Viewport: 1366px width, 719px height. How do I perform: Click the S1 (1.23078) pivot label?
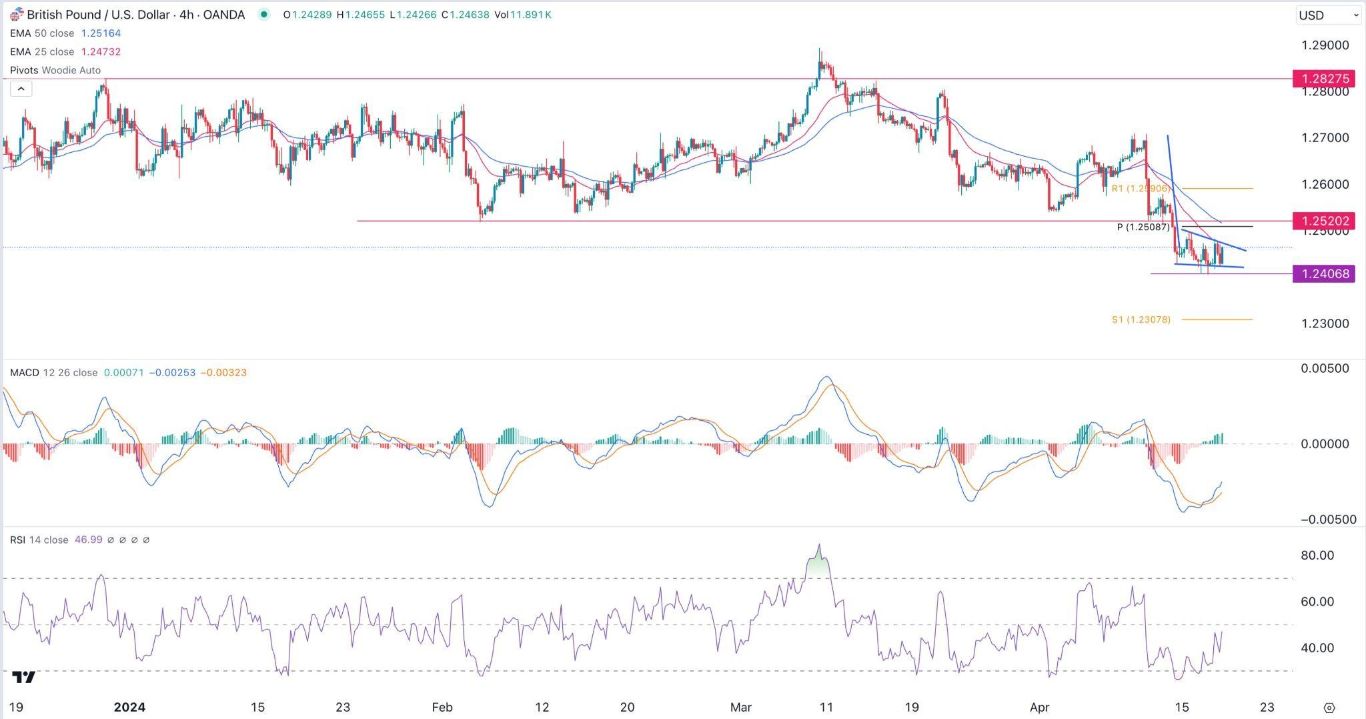pyautogui.click(x=1141, y=320)
